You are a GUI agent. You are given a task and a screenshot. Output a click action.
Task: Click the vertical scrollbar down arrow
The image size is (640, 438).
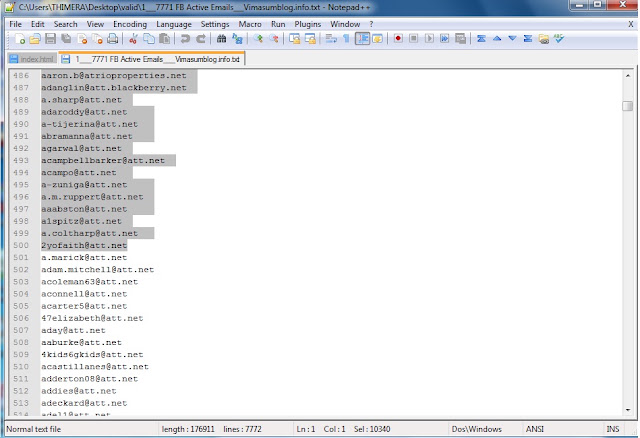tap(628, 410)
